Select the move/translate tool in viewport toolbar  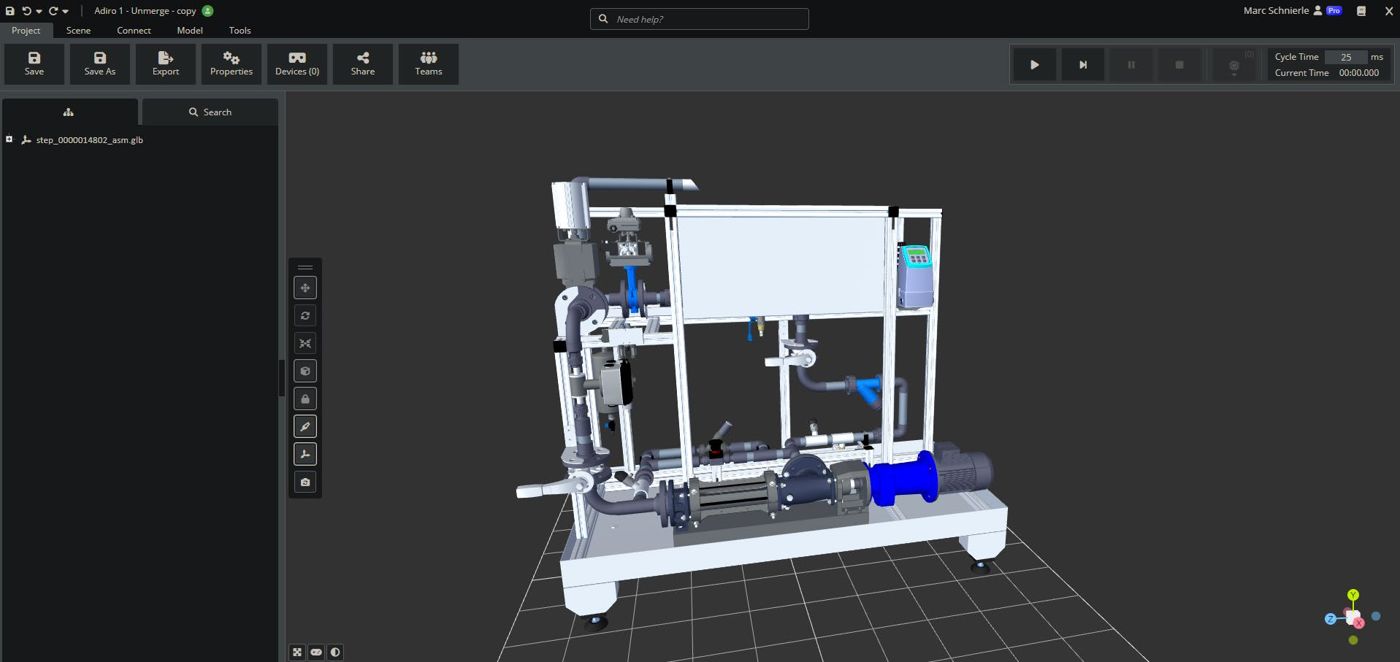pyautogui.click(x=305, y=288)
